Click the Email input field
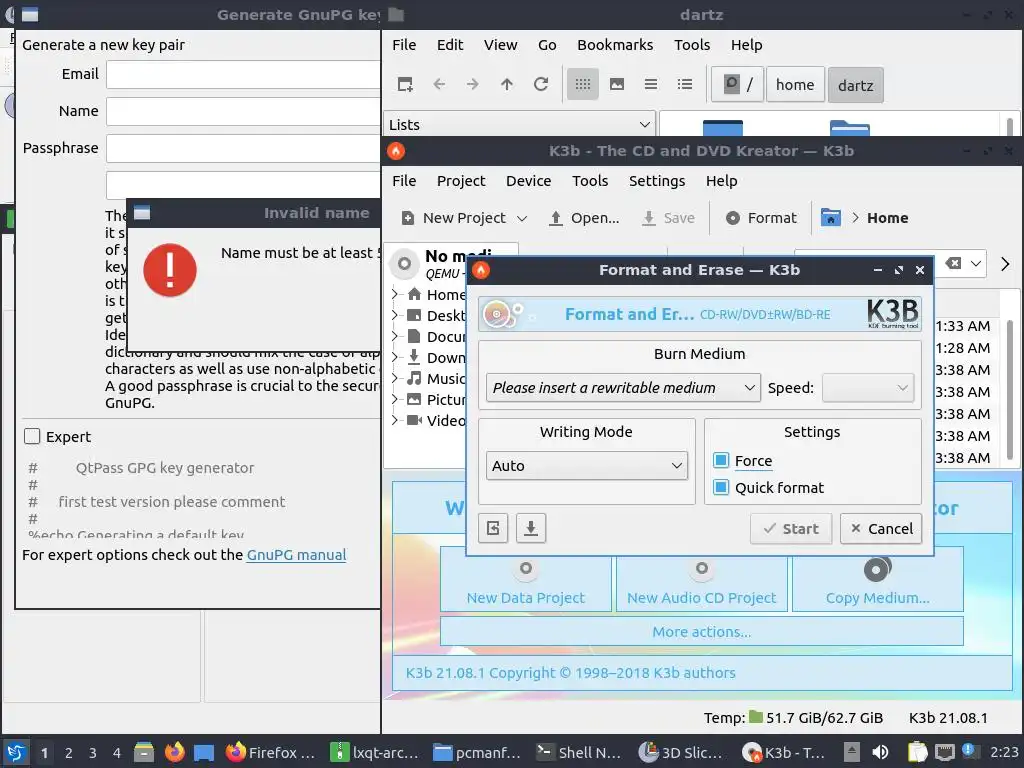The height and width of the screenshot is (768, 1024). click(x=243, y=74)
